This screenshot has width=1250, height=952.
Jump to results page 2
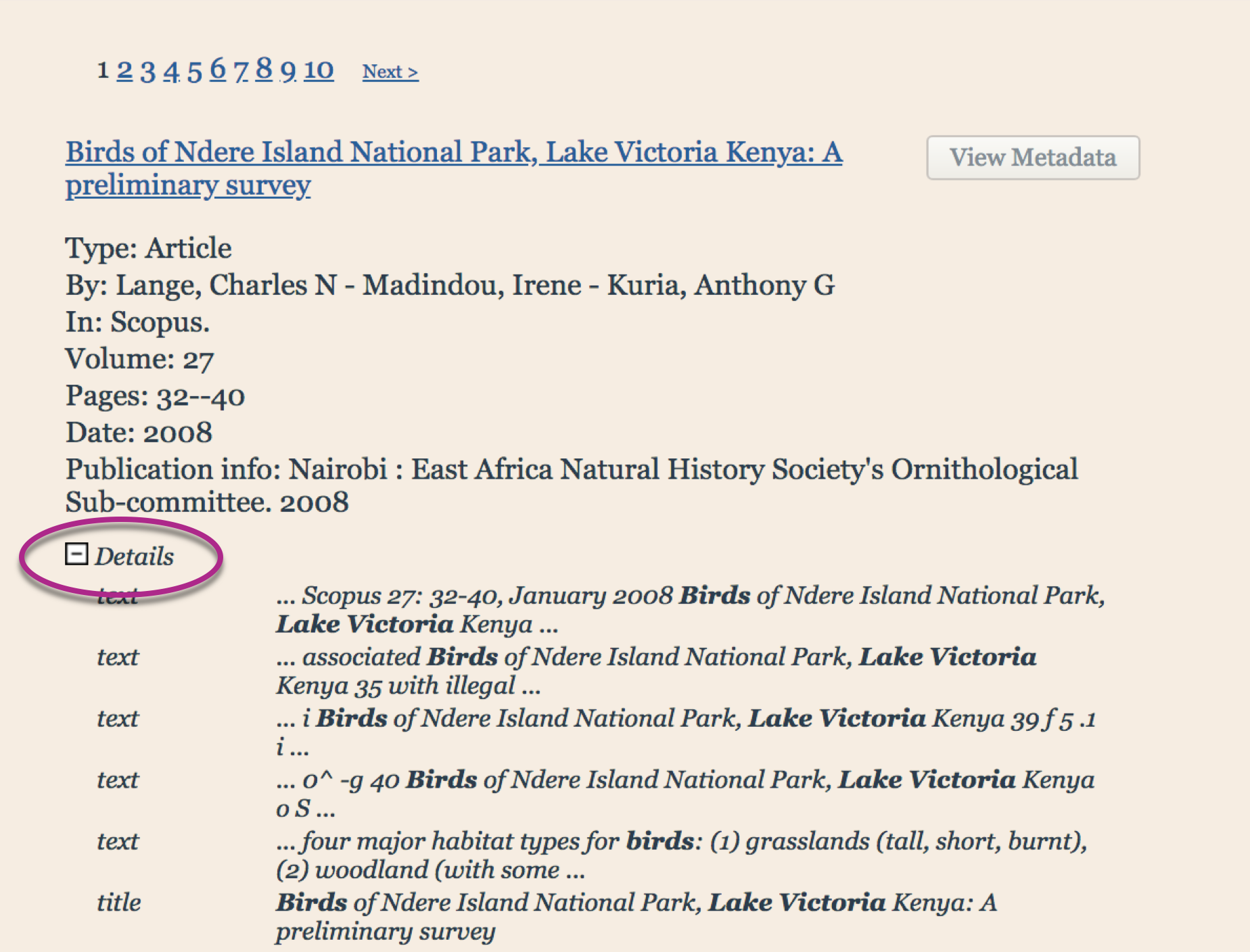point(124,70)
